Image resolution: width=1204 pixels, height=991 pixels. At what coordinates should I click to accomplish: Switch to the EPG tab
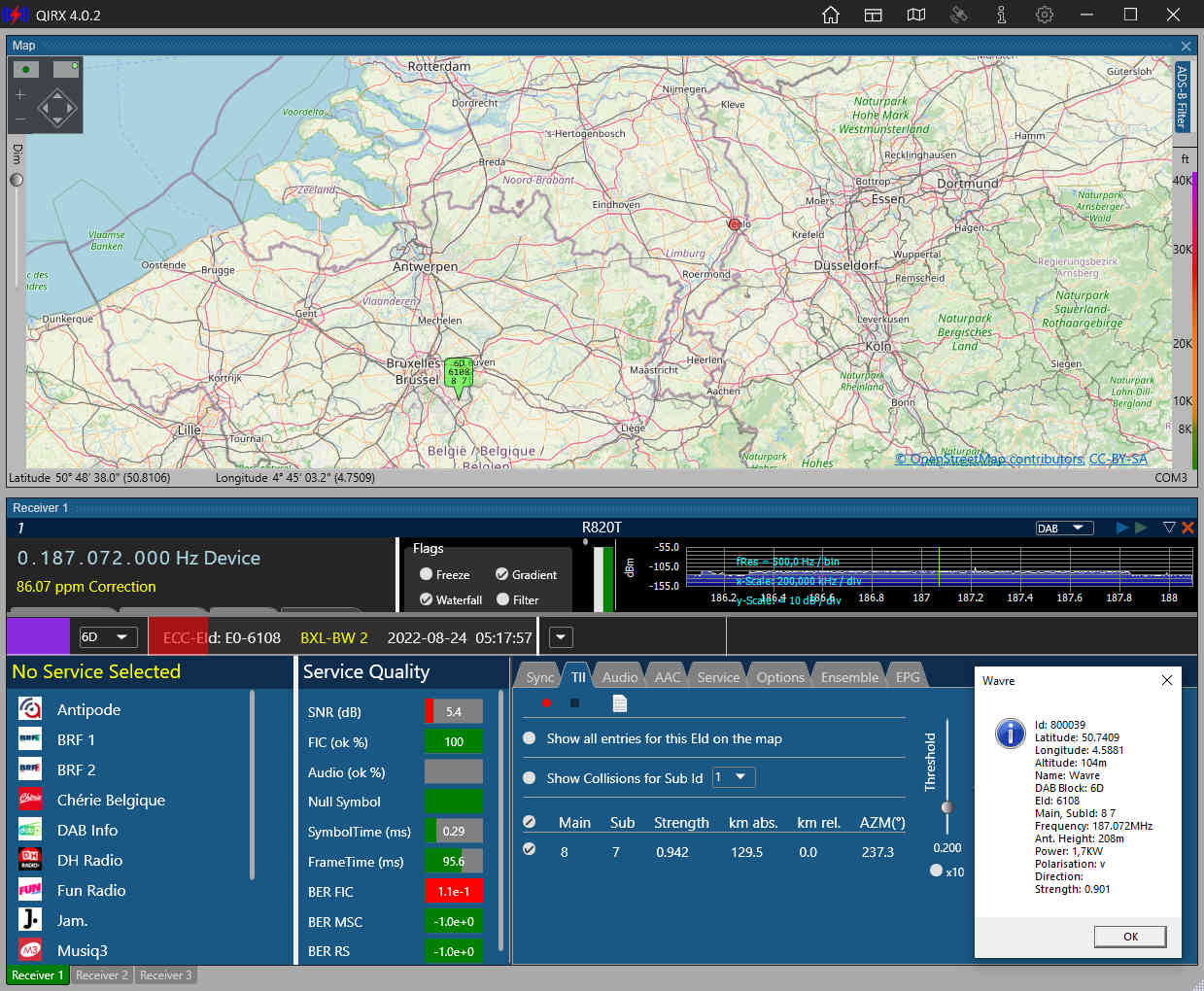click(908, 677)
